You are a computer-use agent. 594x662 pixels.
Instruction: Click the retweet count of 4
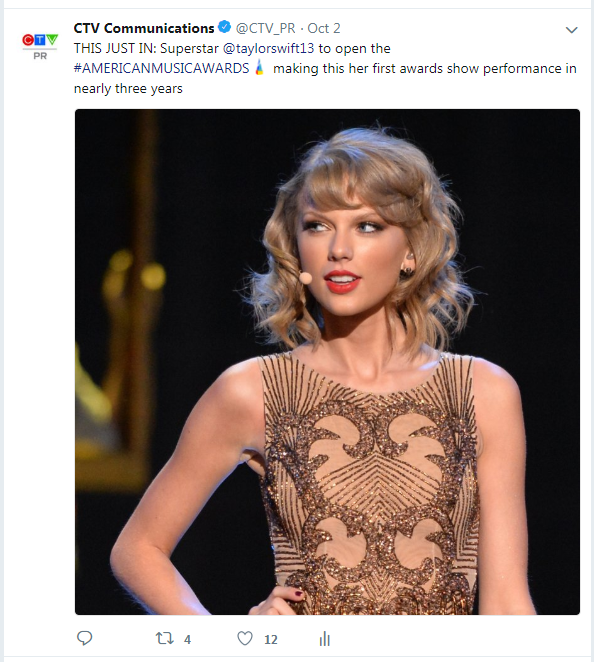(187, 640)
